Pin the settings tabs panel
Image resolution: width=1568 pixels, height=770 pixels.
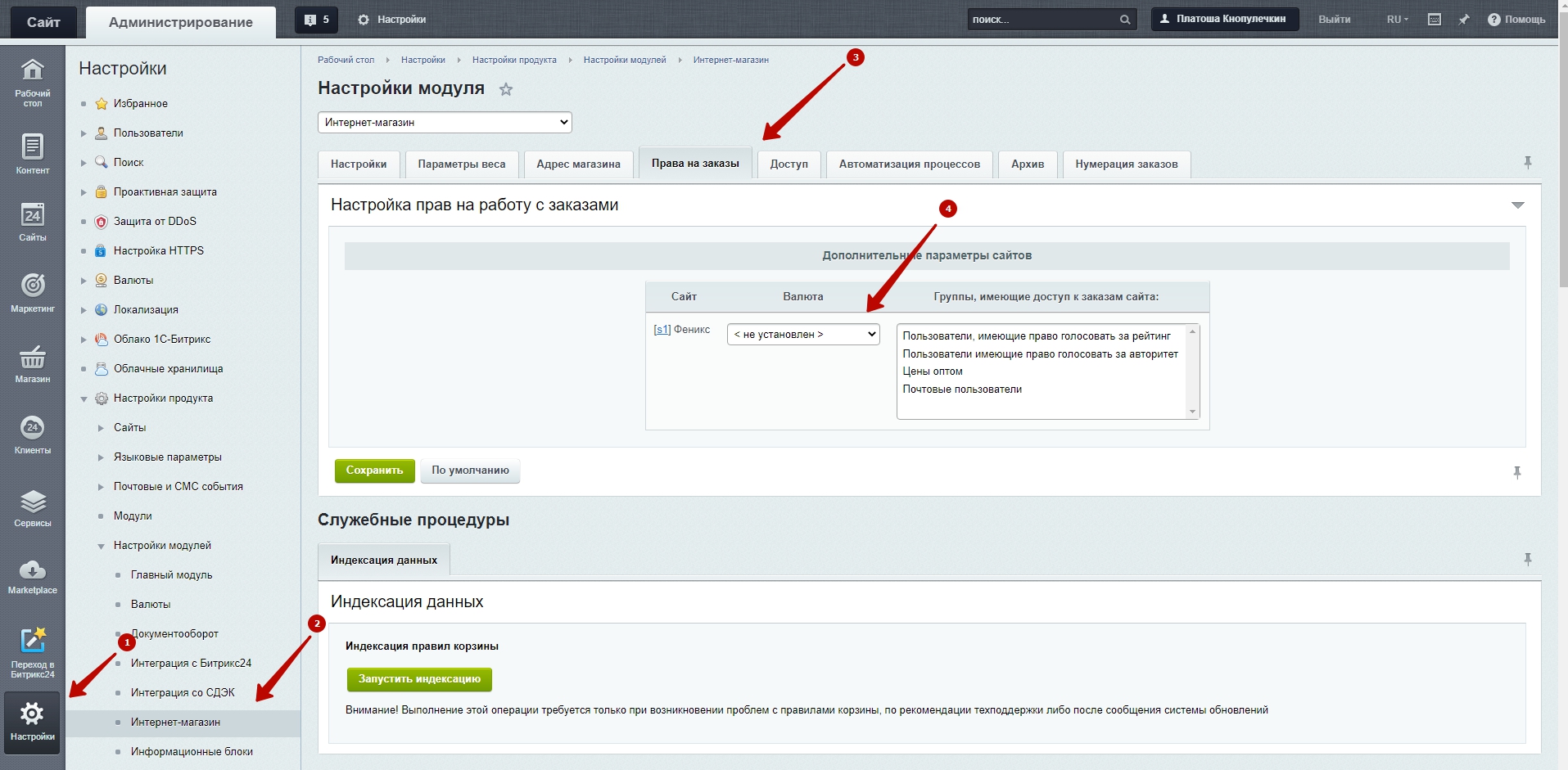1528,163
